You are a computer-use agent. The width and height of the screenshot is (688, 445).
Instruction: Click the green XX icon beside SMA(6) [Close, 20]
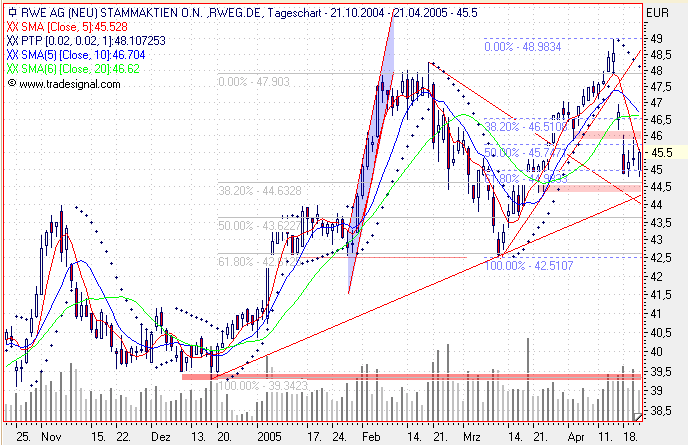coord(13,69)
